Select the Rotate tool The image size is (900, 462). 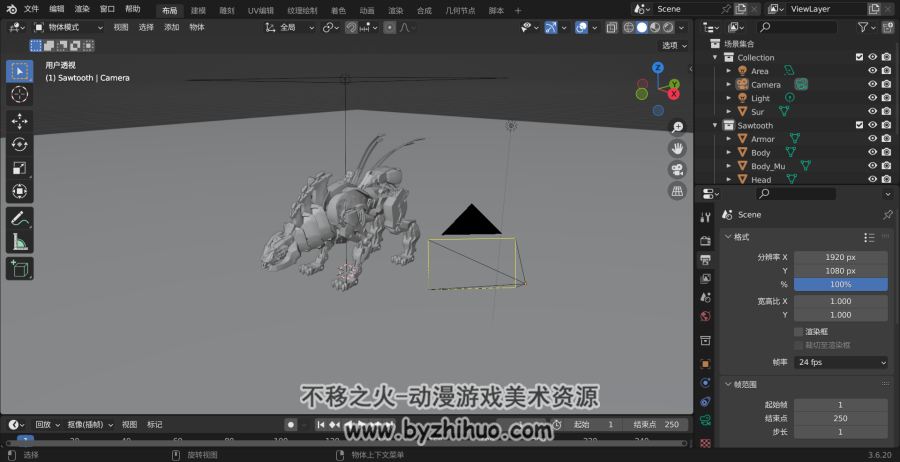pyautogui.click(x=20, y=145)
